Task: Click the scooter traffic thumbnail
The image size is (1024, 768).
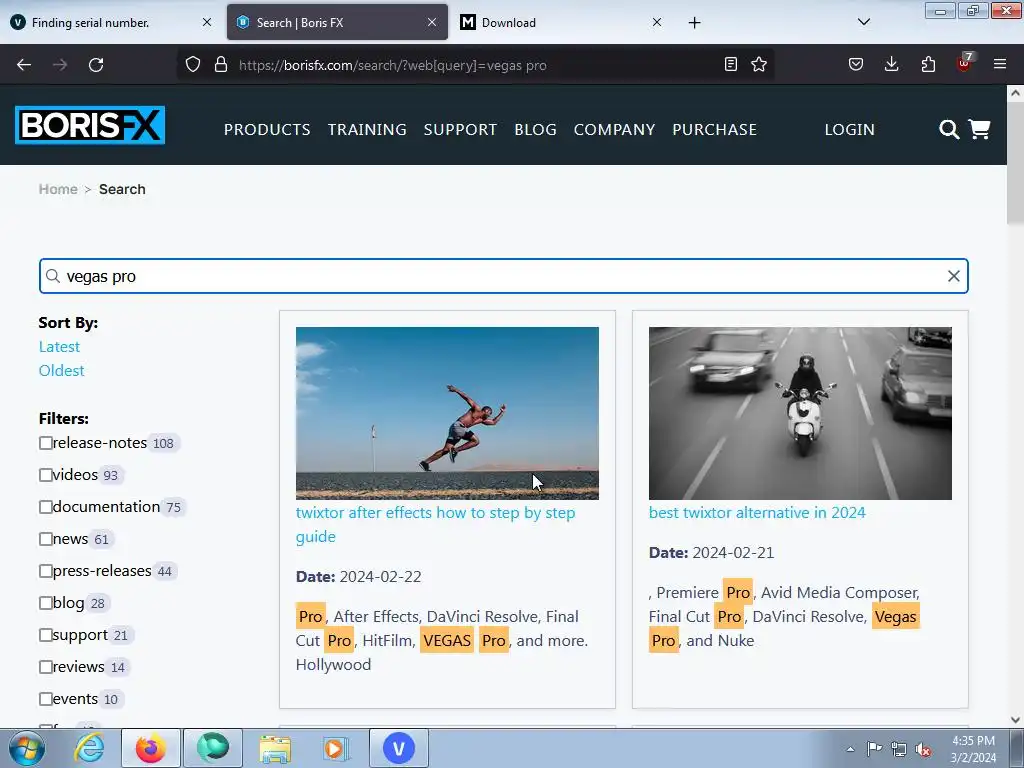Action: pyautogui.click(x=800, y=413)
